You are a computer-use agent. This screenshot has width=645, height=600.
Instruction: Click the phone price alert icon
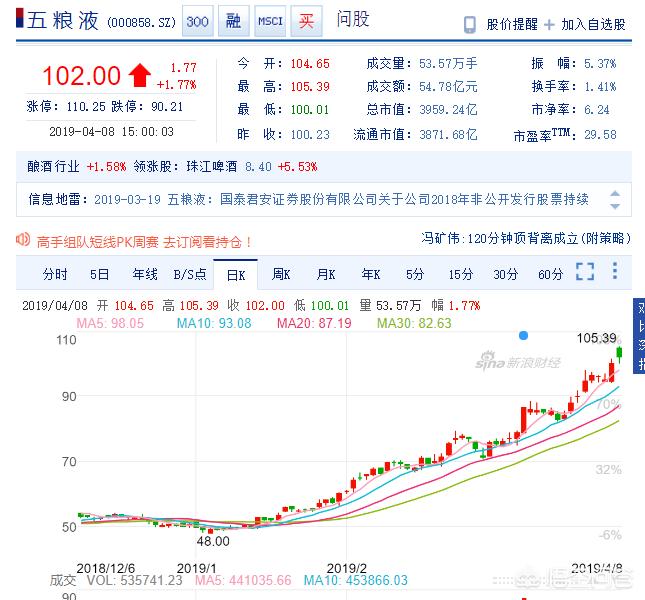point(470,25)
